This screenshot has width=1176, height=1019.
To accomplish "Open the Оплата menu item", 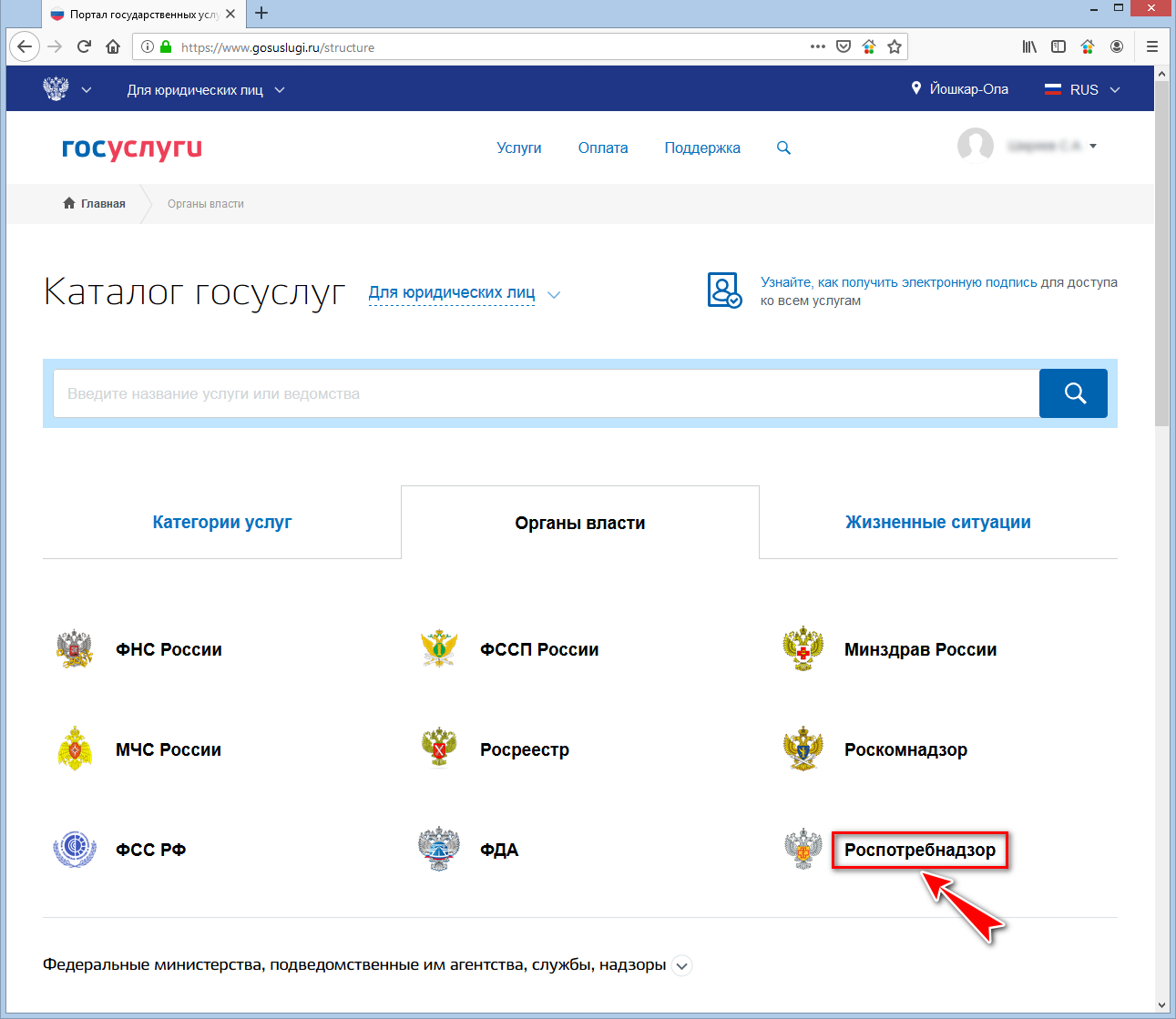I will (603, 148).
